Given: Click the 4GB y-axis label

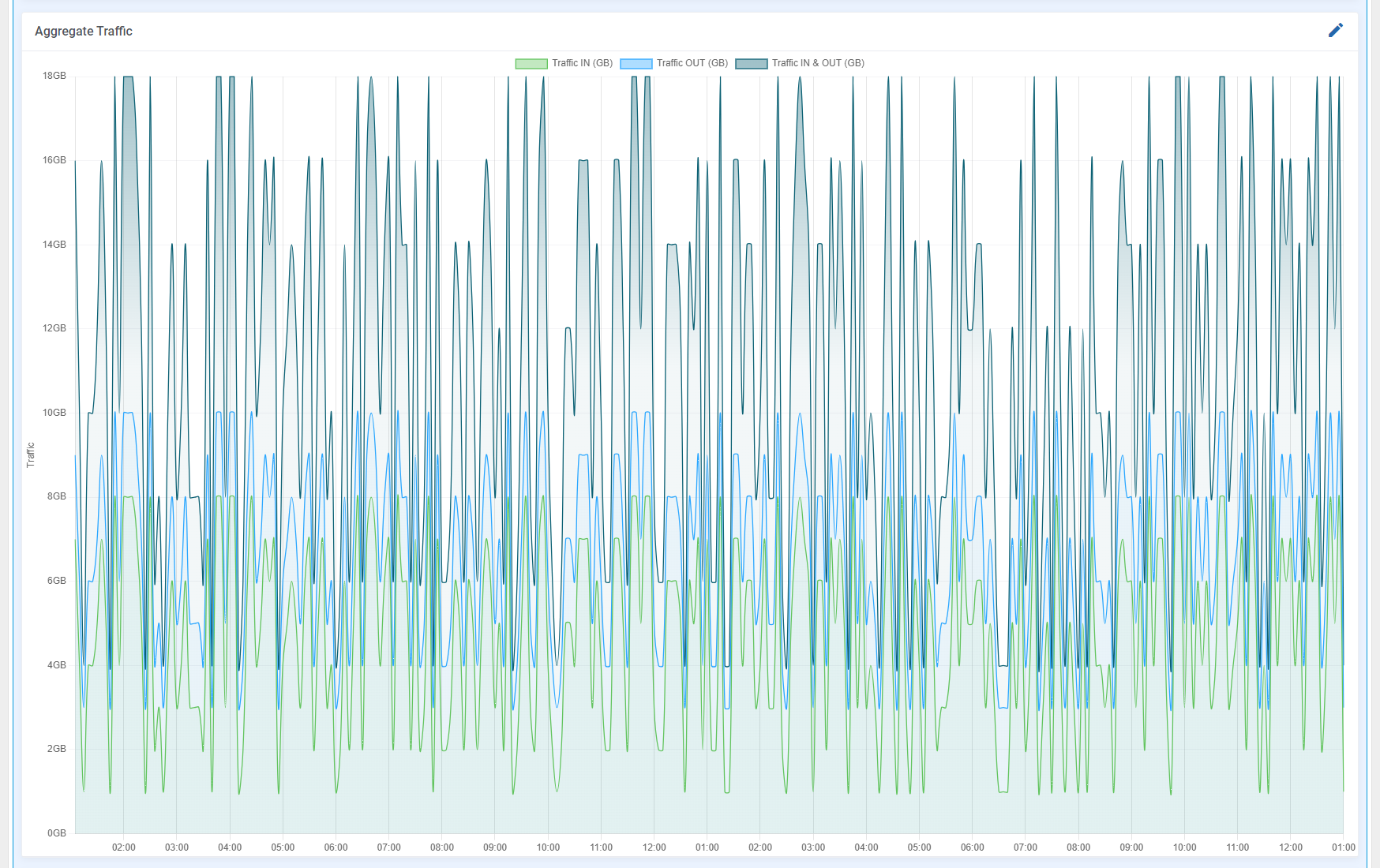Looking at the screenshot, I should tap(57, 665).
